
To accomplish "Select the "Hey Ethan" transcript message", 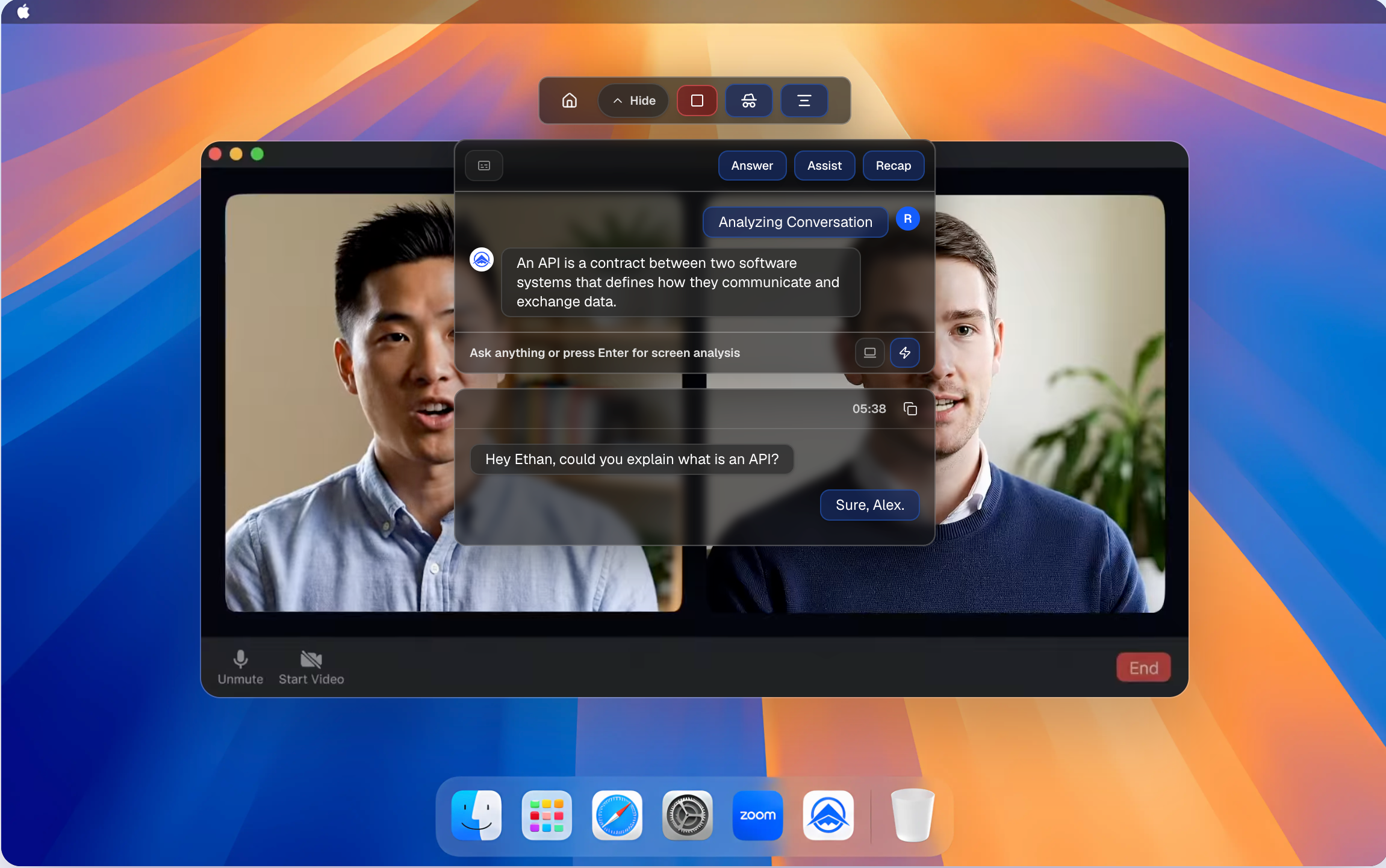I will pos(632,459).
